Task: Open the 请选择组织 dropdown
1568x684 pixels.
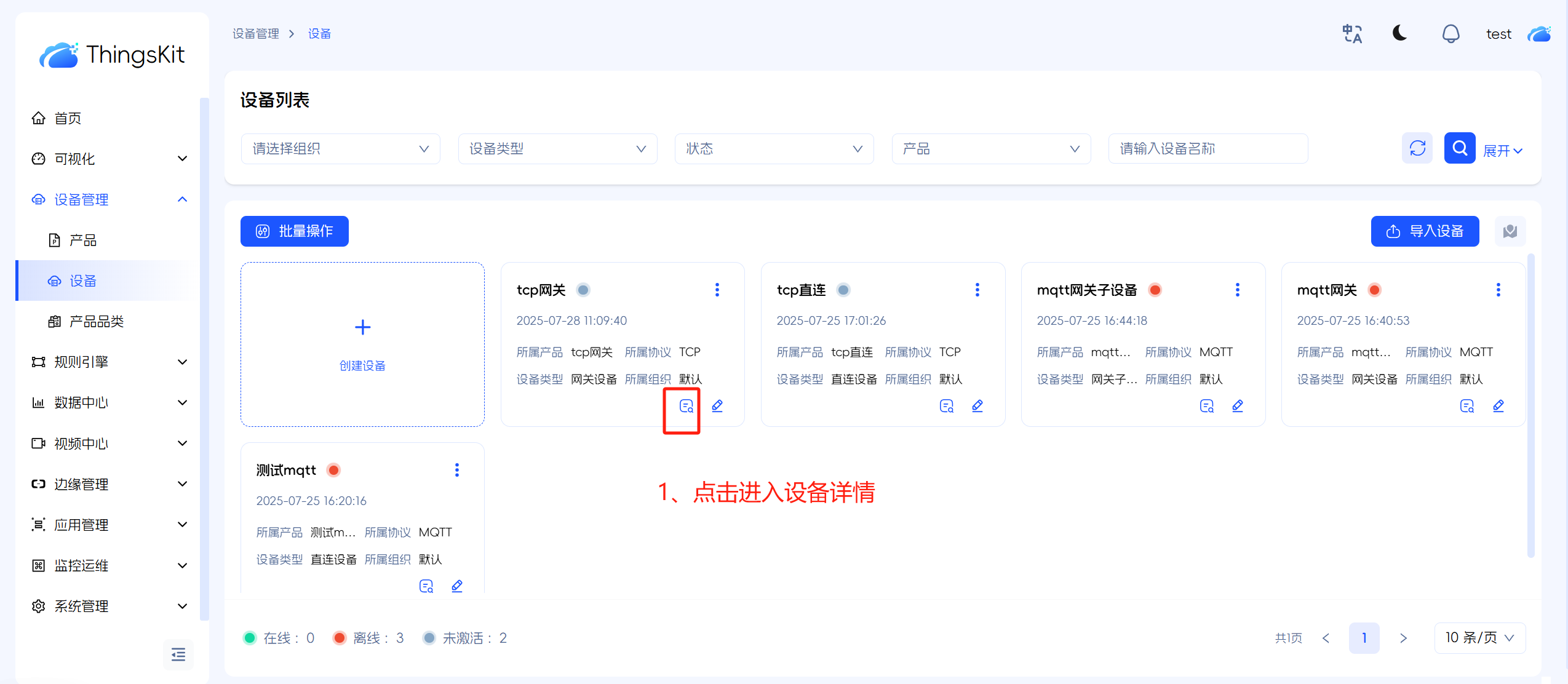Action: click(340, 149)
